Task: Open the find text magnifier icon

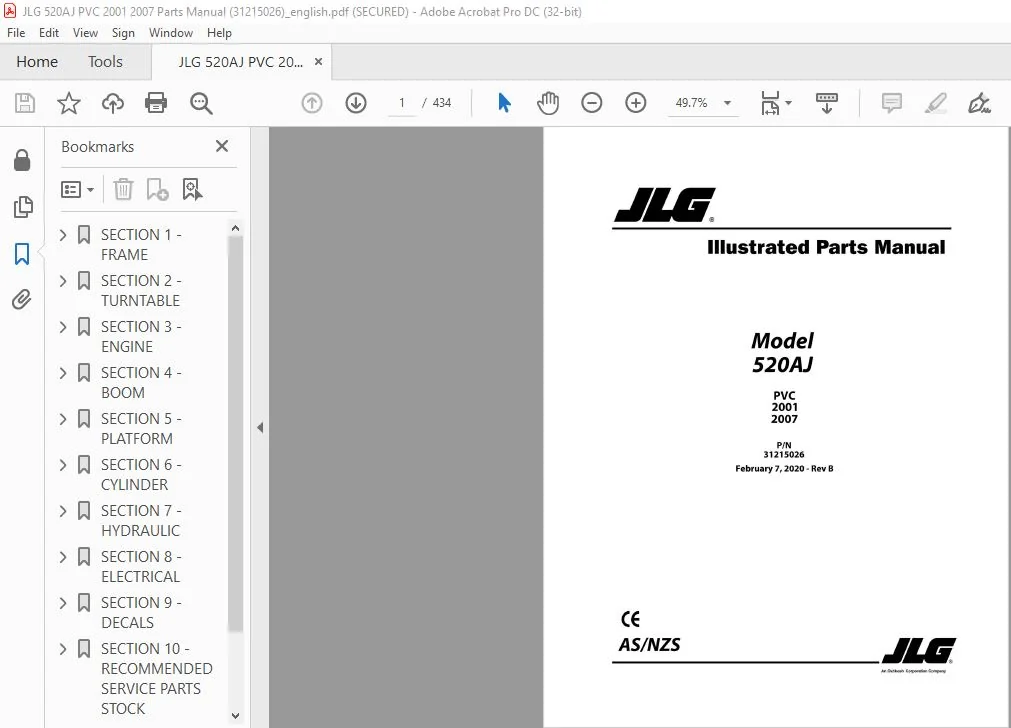Action: coord(201,103)
